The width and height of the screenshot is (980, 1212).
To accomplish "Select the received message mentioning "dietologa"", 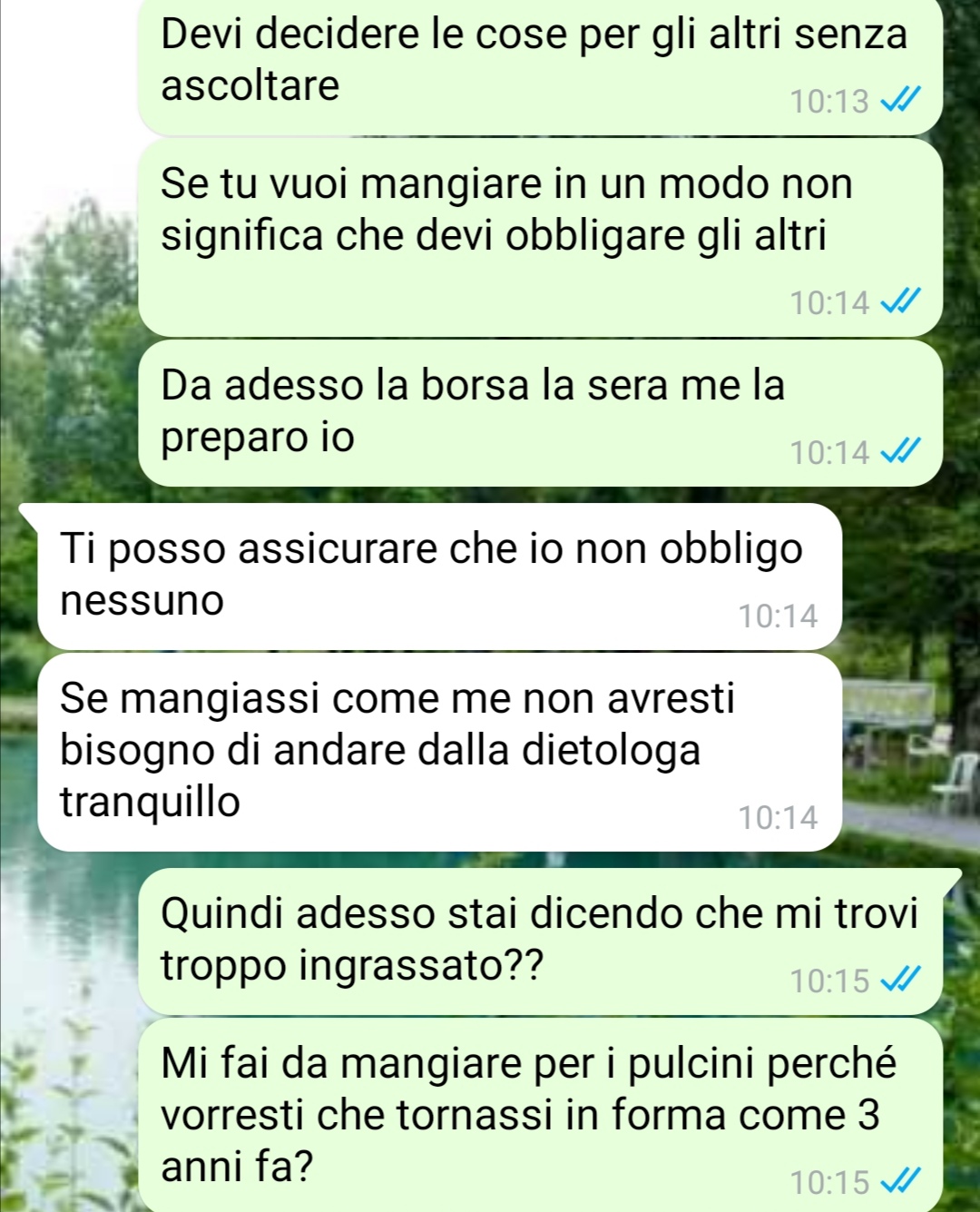I will (440, 753).
